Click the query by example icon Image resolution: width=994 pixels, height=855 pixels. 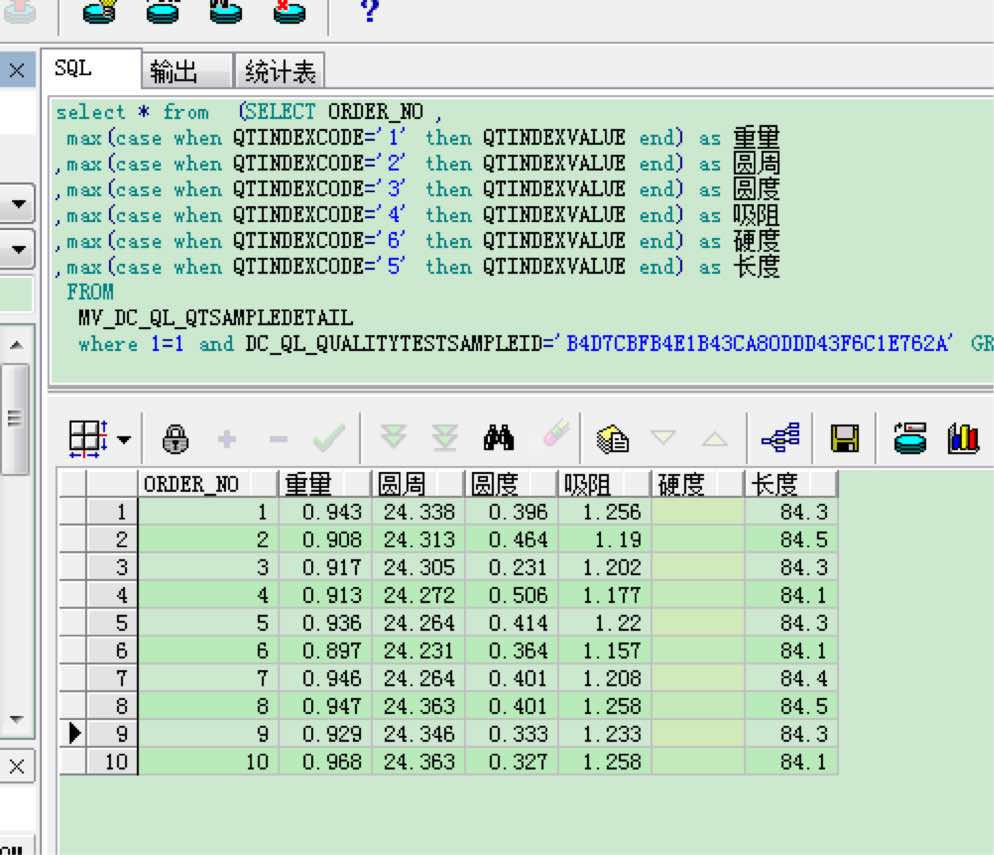612,439
